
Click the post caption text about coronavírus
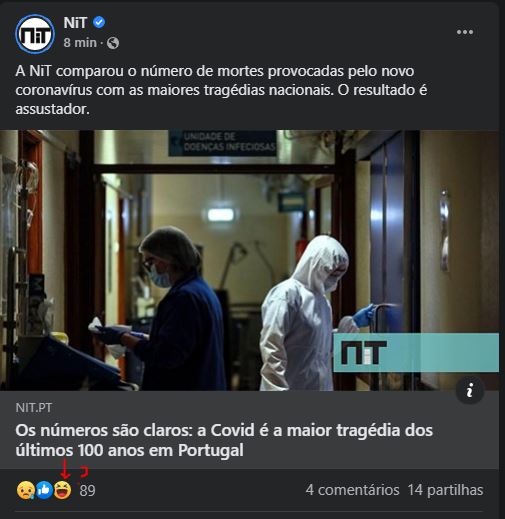(x=221, y=90)
